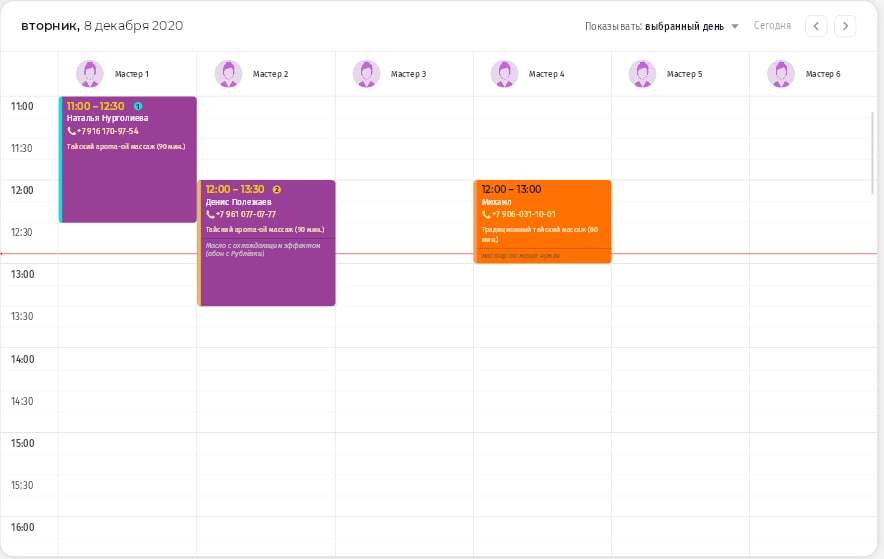Click date heading 'вторник, 8 декабря 2020'

(x=102, y=26)
